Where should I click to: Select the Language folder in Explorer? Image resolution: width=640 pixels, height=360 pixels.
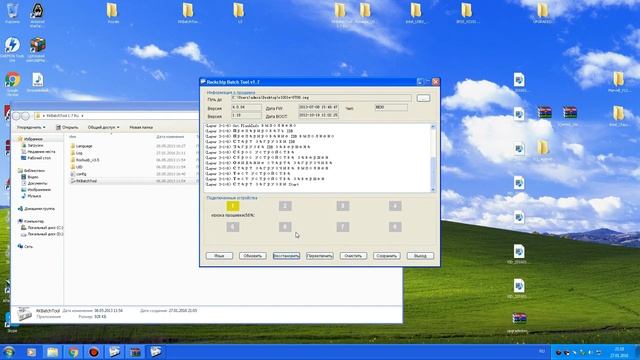[x=82, y=146]
